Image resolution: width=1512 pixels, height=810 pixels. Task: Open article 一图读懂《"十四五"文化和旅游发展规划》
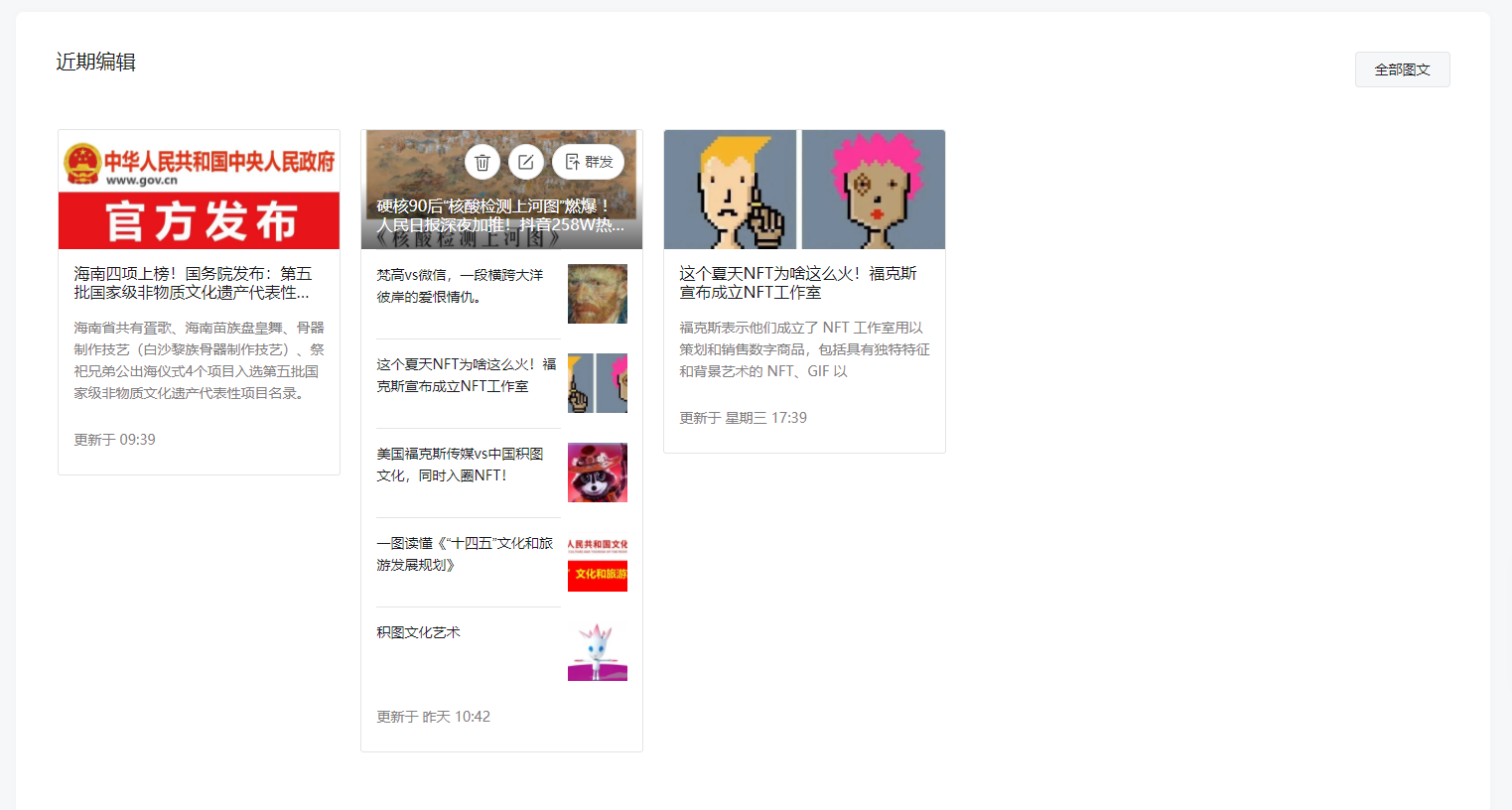coord(465,554)
